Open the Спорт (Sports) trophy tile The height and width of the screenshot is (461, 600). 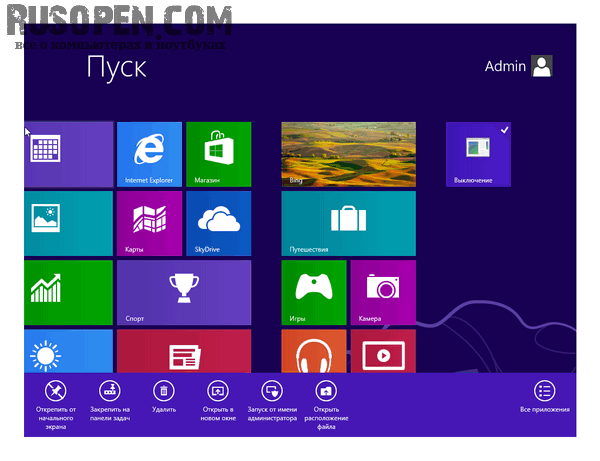tap(183, 292)
